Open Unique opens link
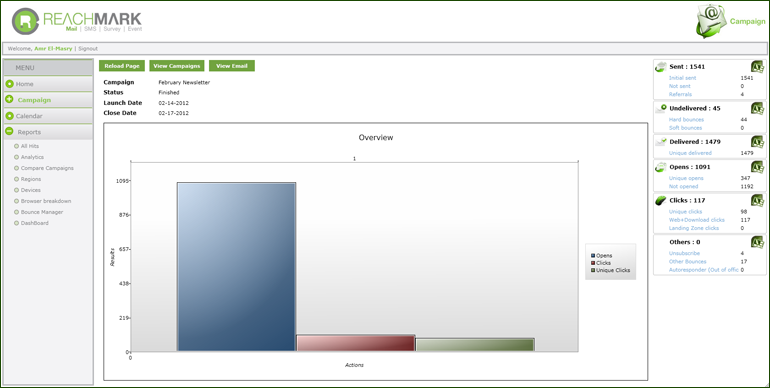The height and width of the screenshot is (388, 770). 686,178
